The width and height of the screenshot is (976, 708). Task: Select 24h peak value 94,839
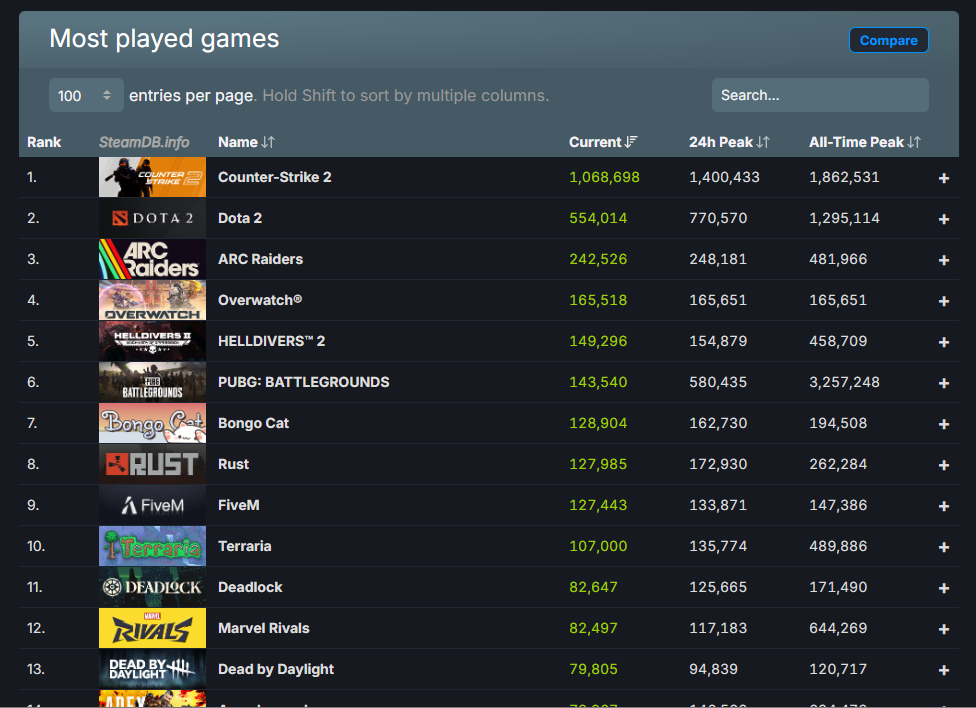click(713, 669)
